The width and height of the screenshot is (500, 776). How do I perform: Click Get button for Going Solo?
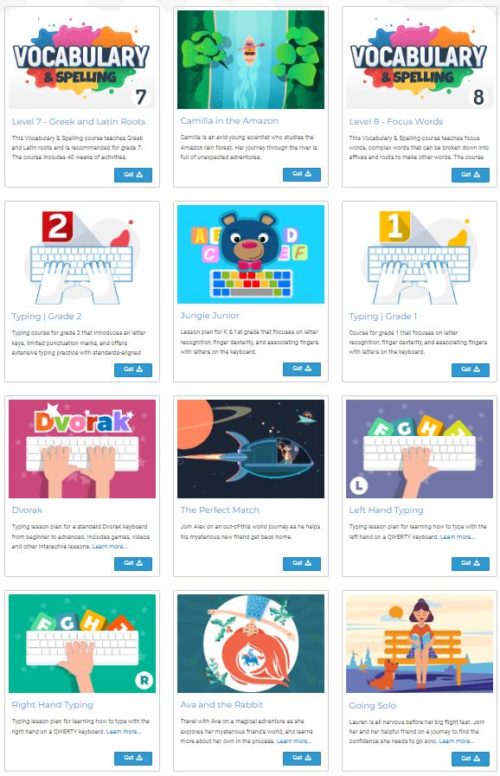pyautogui.click(x=470, y=759)
